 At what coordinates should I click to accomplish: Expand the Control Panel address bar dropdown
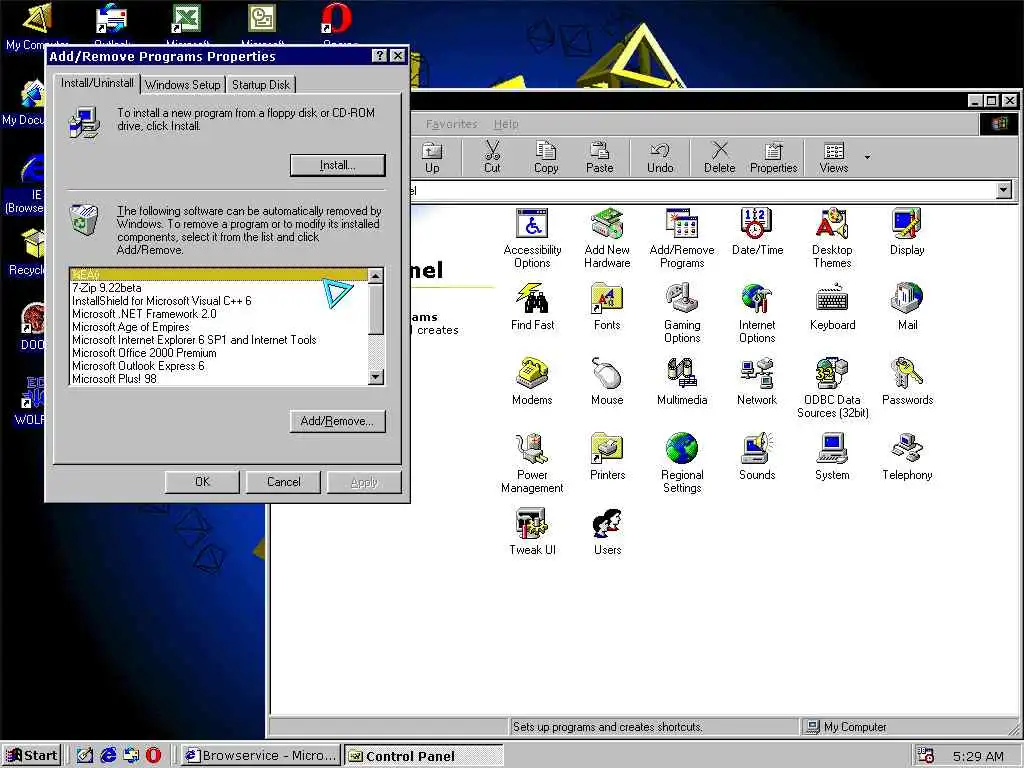1004,190
